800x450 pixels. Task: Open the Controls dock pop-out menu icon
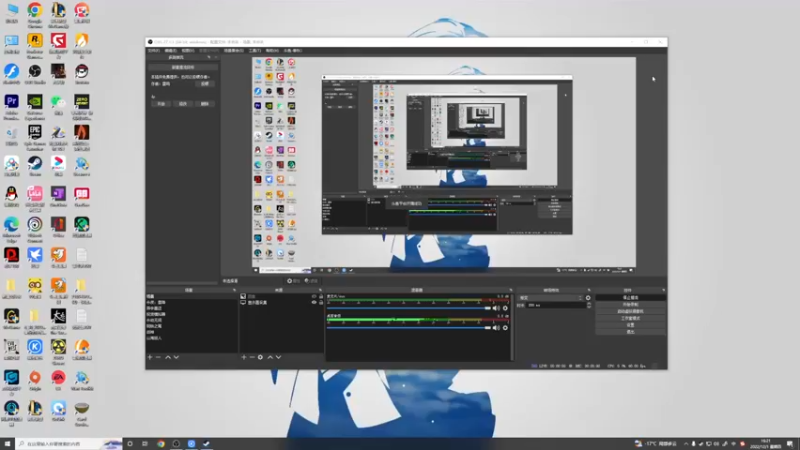tap(663, 290)
